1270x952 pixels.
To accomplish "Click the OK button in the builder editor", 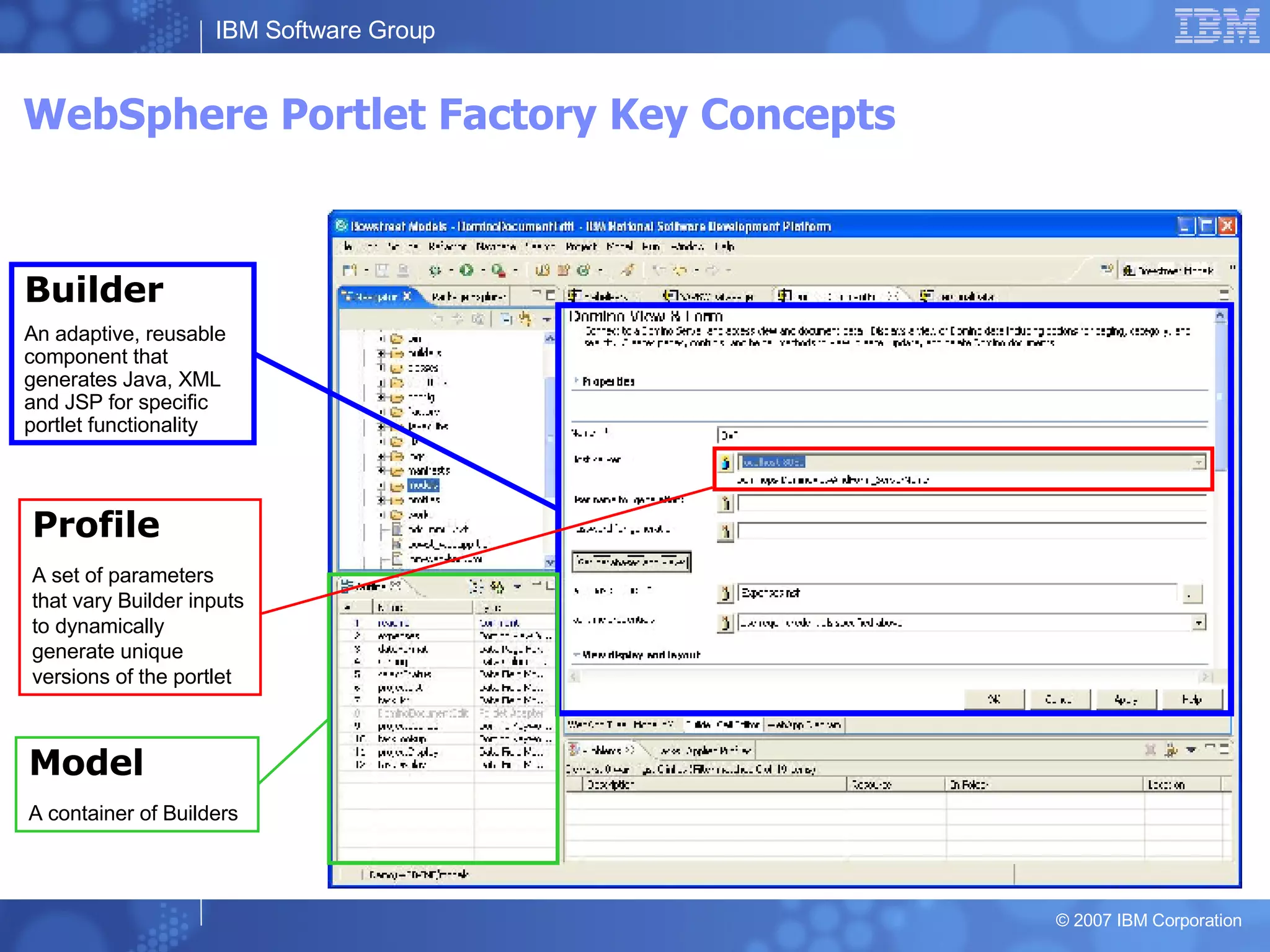I will coord(994,700).
